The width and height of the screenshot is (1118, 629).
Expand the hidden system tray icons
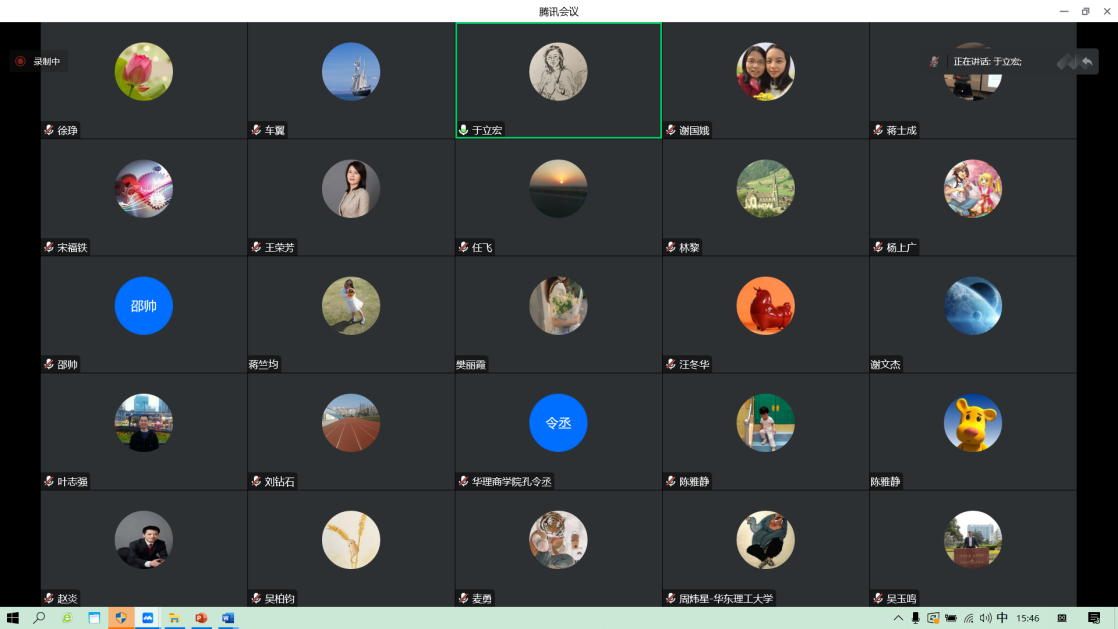point(898,618)
